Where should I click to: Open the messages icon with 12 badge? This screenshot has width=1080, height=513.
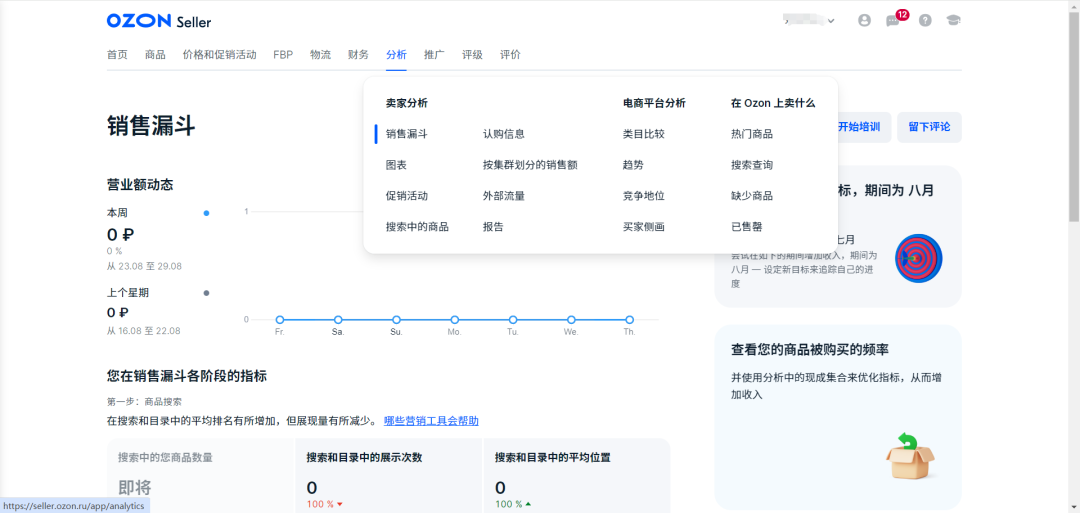893,21
